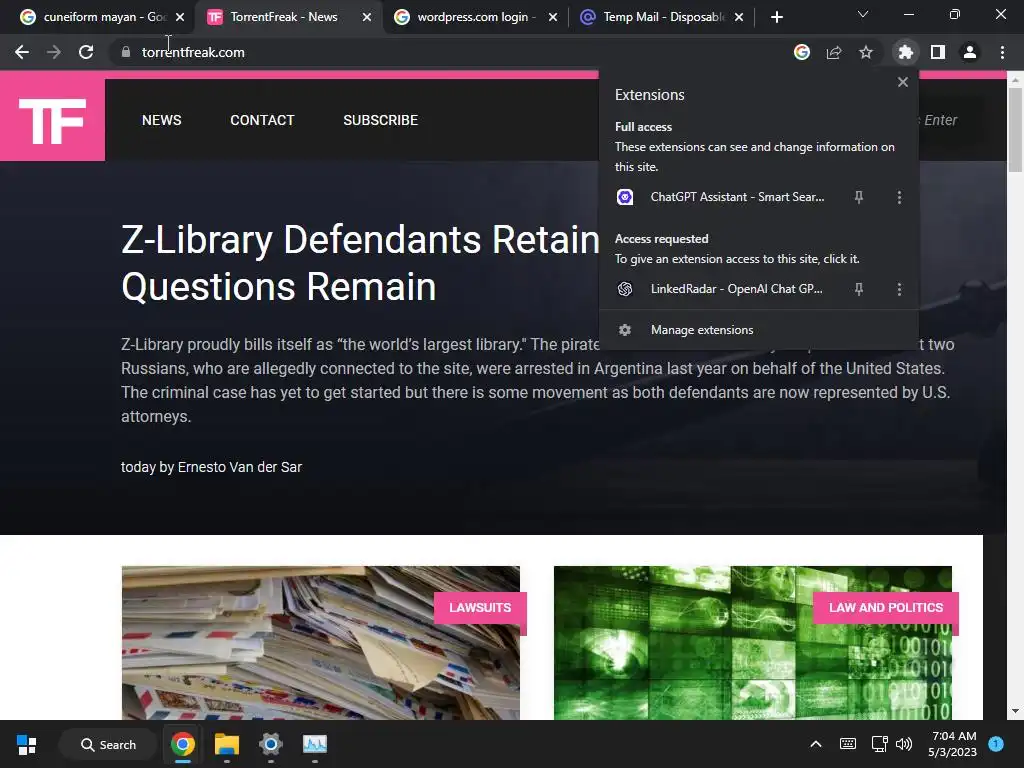The height and width of the screenshot is (768, 1024).
Task: Open the Windows Start menu
Action: [27, 744]
